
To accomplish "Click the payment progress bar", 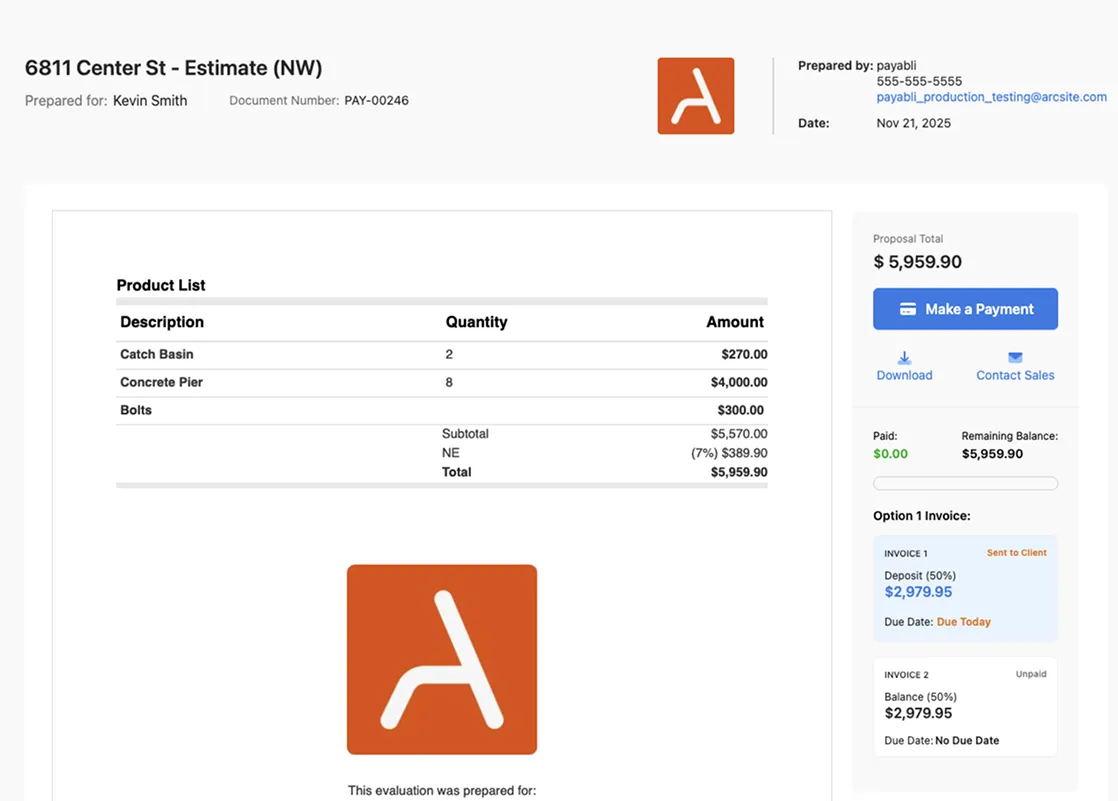I will click(x=965, y=484).
